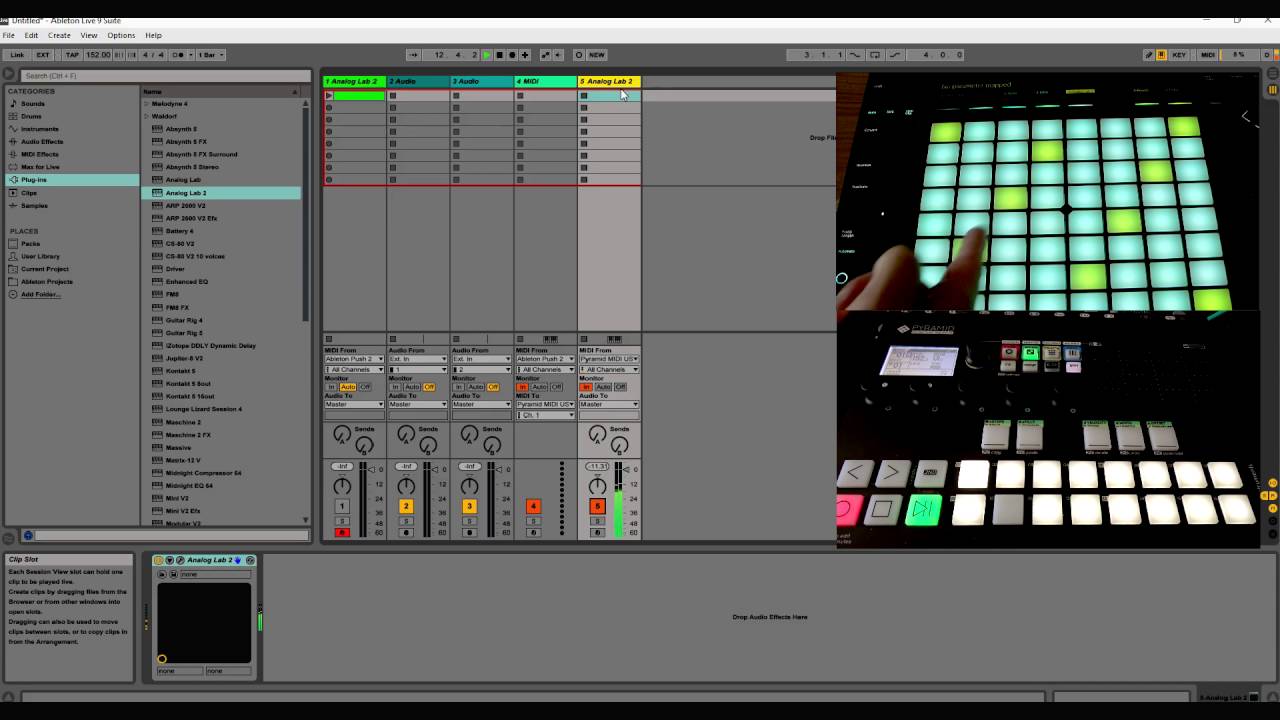Set track 4 monitor to Off

click(556, 387)
